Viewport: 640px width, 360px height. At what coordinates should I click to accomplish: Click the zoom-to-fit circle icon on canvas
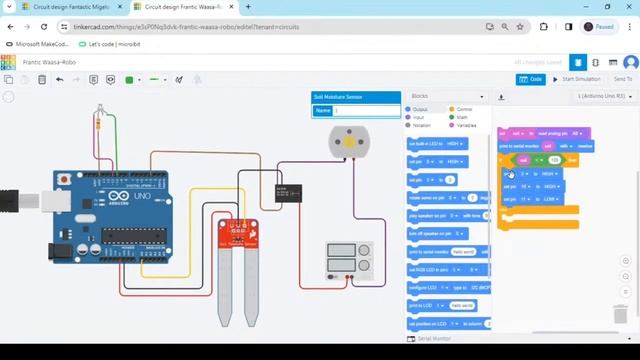(x=9, y=97)
